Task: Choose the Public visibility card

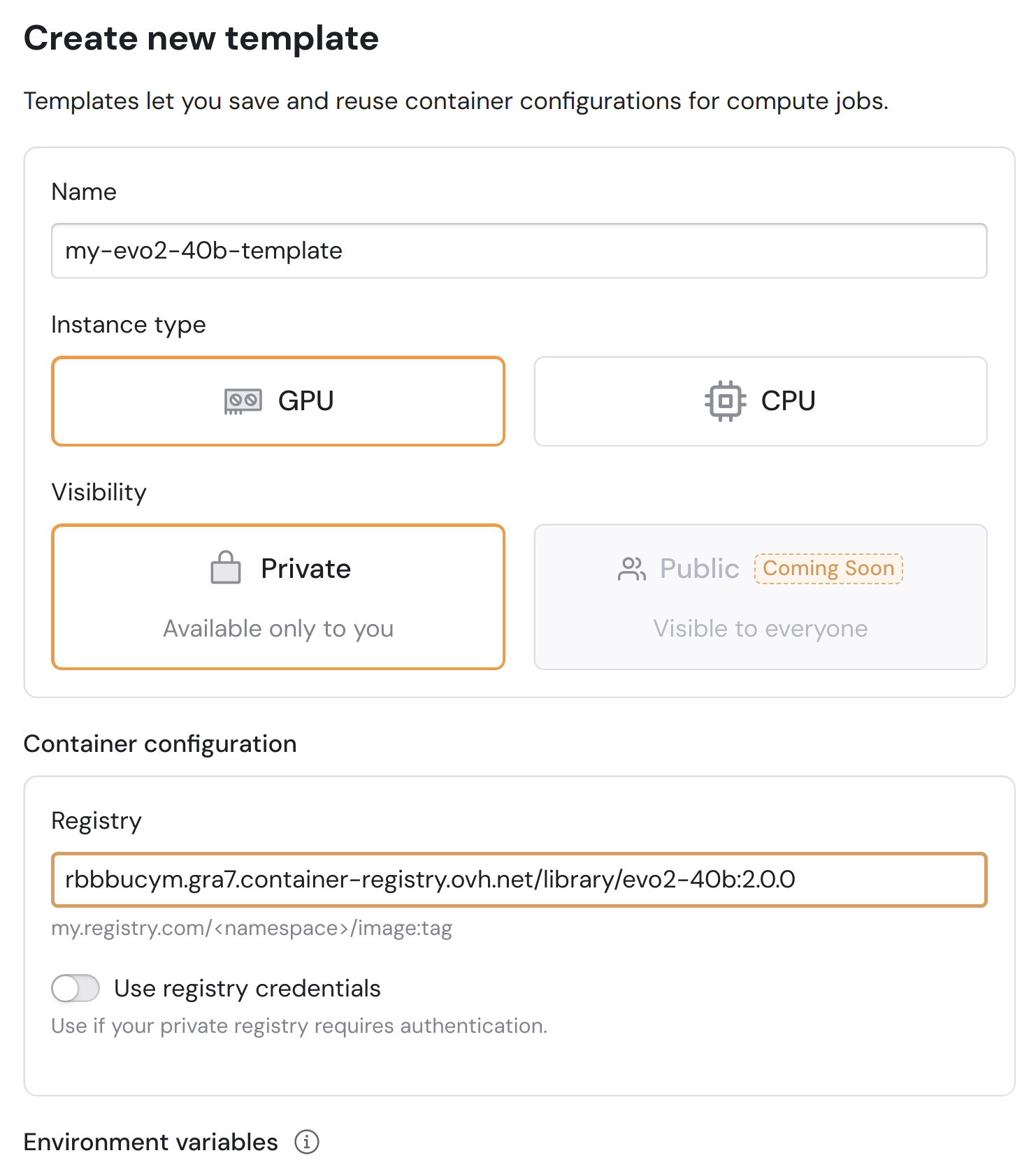Action: [761, 597]
